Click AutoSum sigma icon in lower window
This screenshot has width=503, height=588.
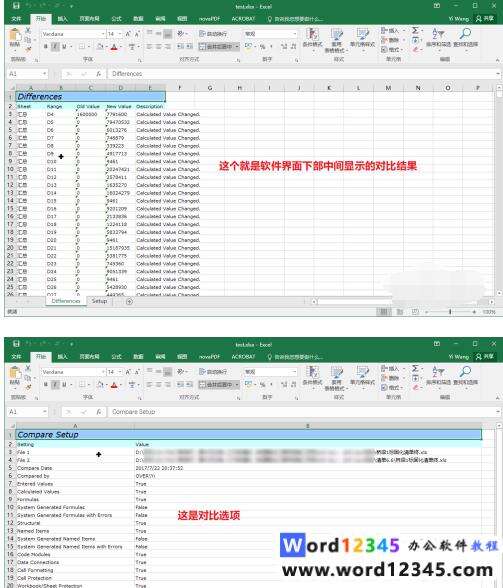(415, 368)
